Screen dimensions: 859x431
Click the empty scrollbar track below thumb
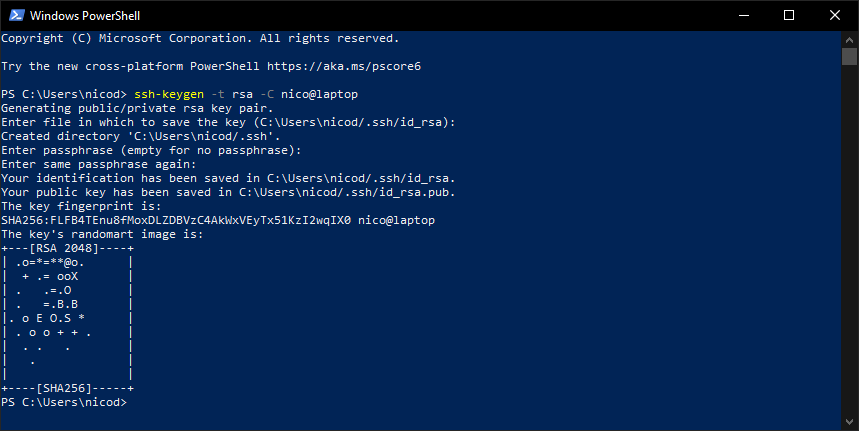click(x=850, y=241)
